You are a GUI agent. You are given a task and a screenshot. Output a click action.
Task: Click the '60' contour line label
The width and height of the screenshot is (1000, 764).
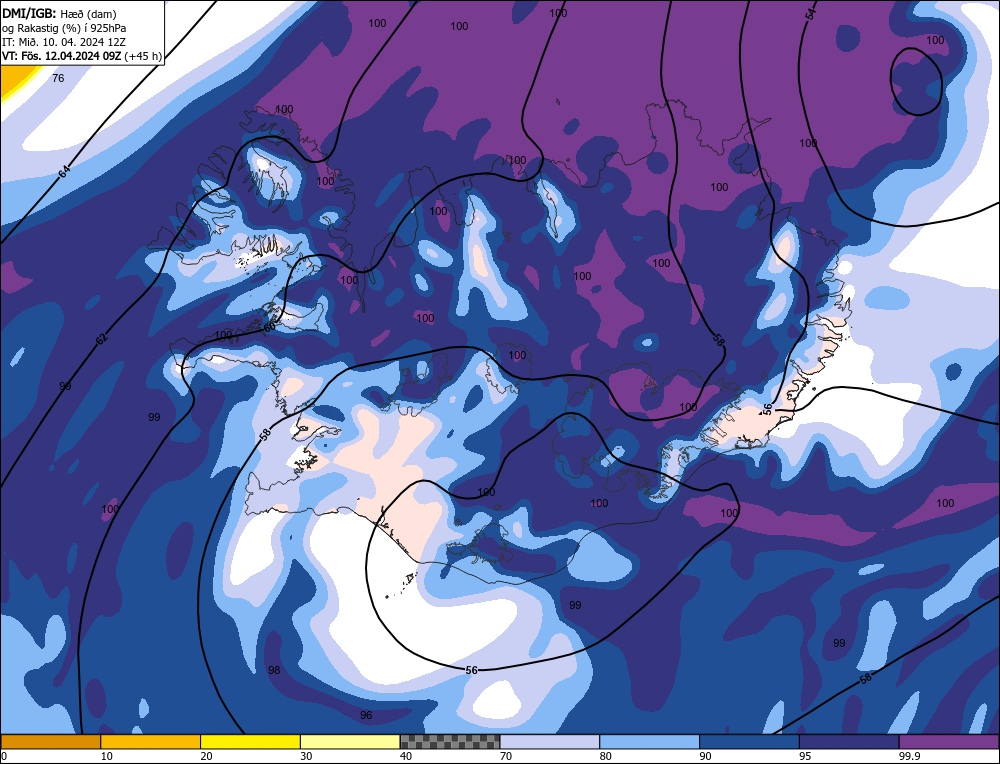tap(270, 327)
